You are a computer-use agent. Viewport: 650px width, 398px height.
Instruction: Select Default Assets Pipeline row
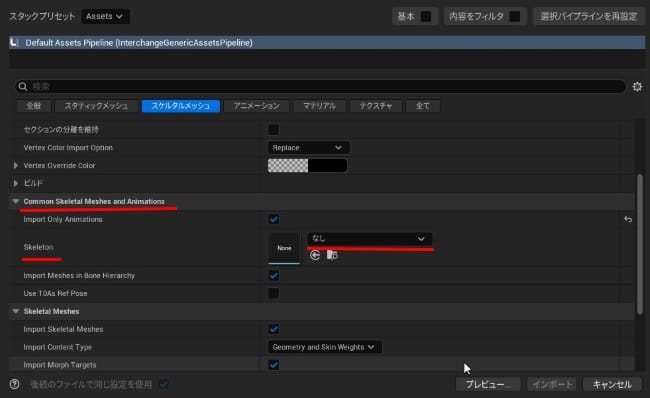click(327, 42)
